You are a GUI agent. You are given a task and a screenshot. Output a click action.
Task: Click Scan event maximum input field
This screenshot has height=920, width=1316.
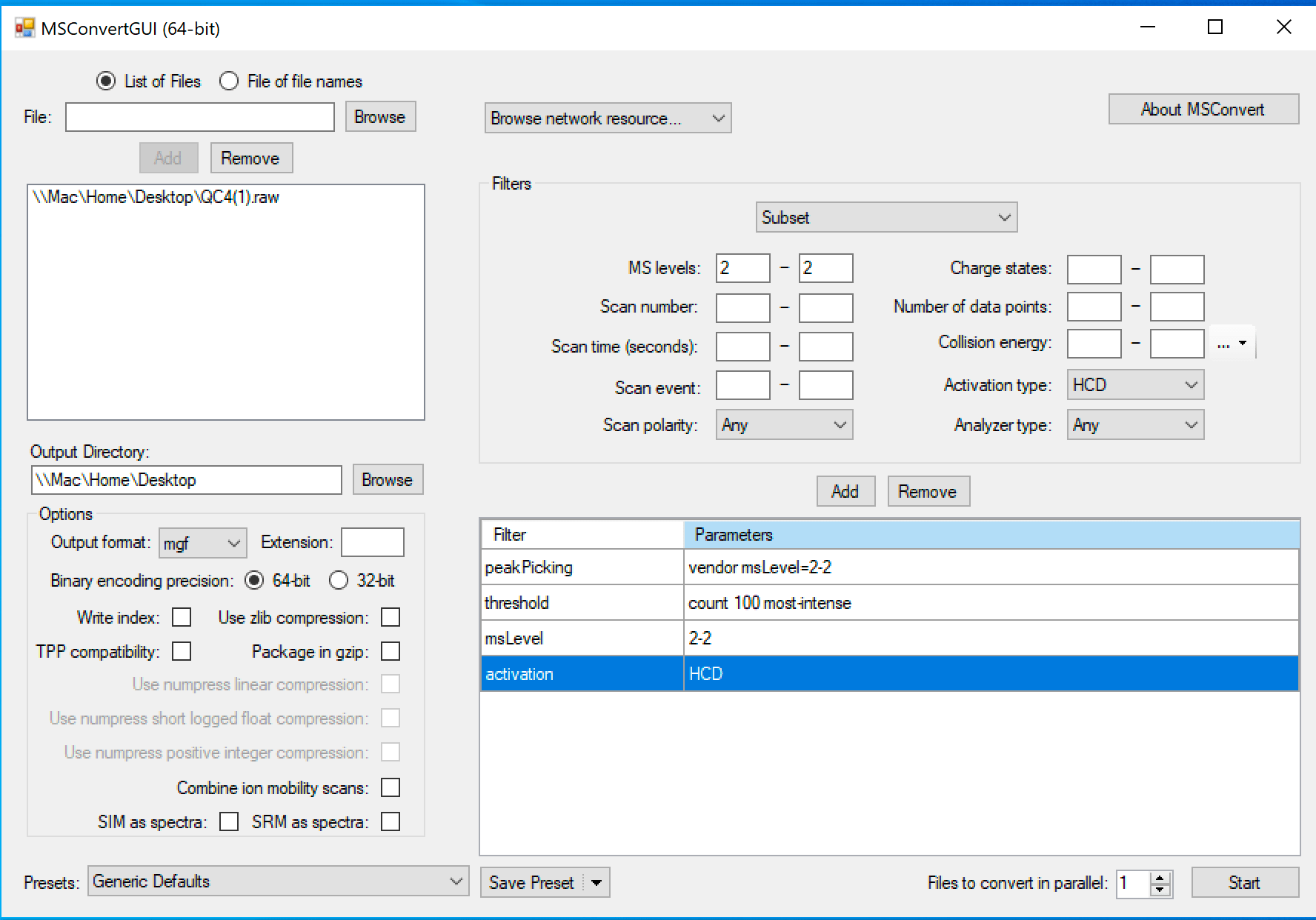click(826, 386)
